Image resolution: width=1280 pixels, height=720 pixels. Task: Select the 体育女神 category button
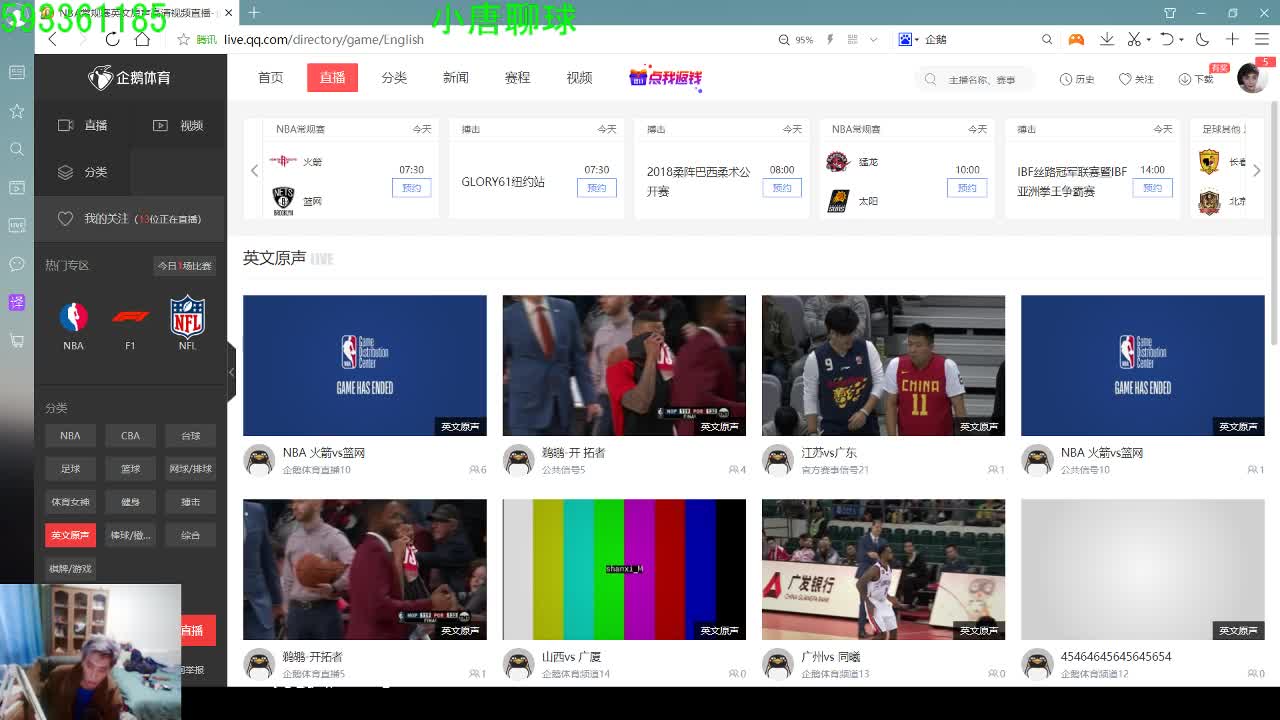click(x=70, y=502)
